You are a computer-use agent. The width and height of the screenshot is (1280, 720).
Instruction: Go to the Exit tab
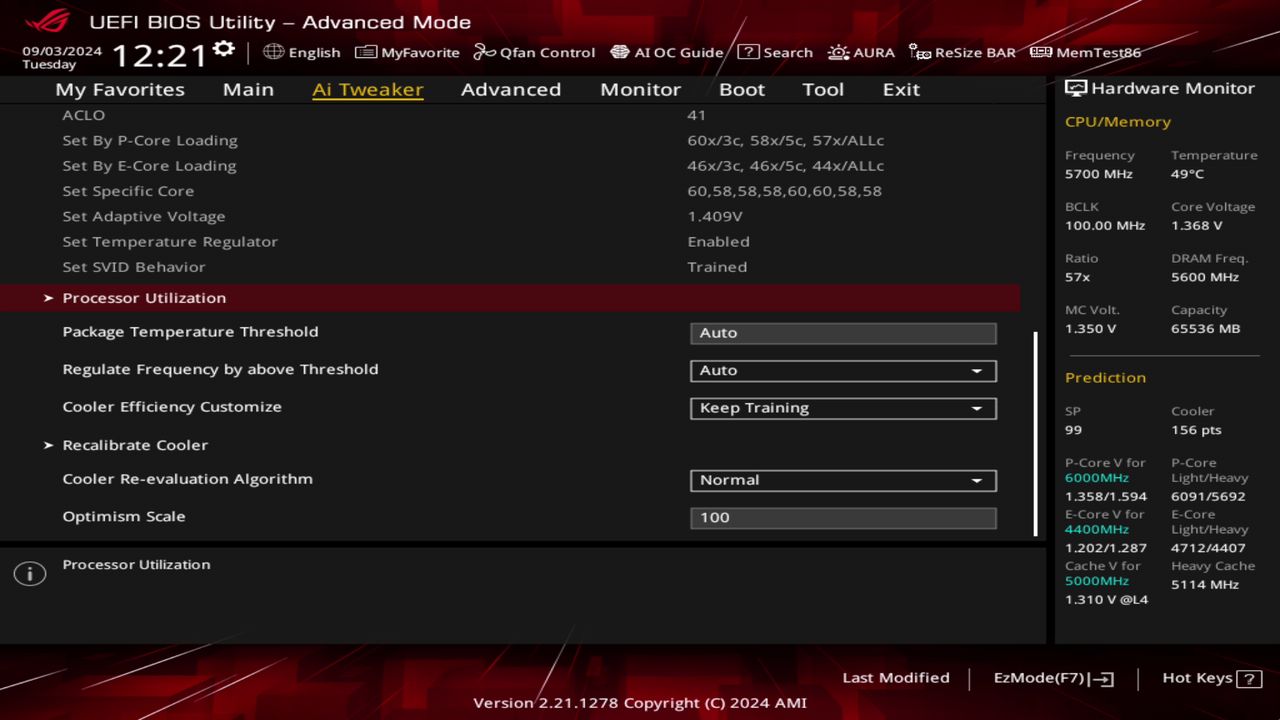(x=901, y=89)
